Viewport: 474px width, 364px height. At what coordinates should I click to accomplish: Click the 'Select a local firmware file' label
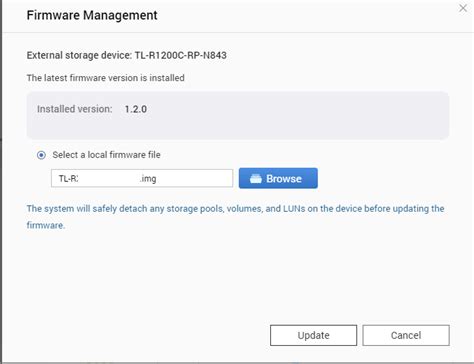pos(106,155)
